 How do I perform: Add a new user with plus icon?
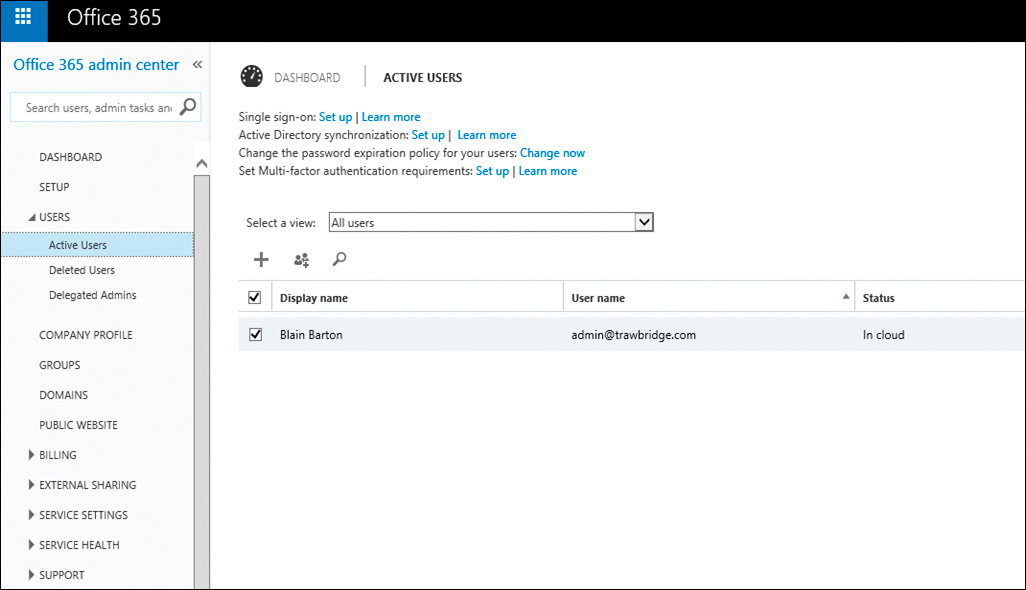[261, 260]
